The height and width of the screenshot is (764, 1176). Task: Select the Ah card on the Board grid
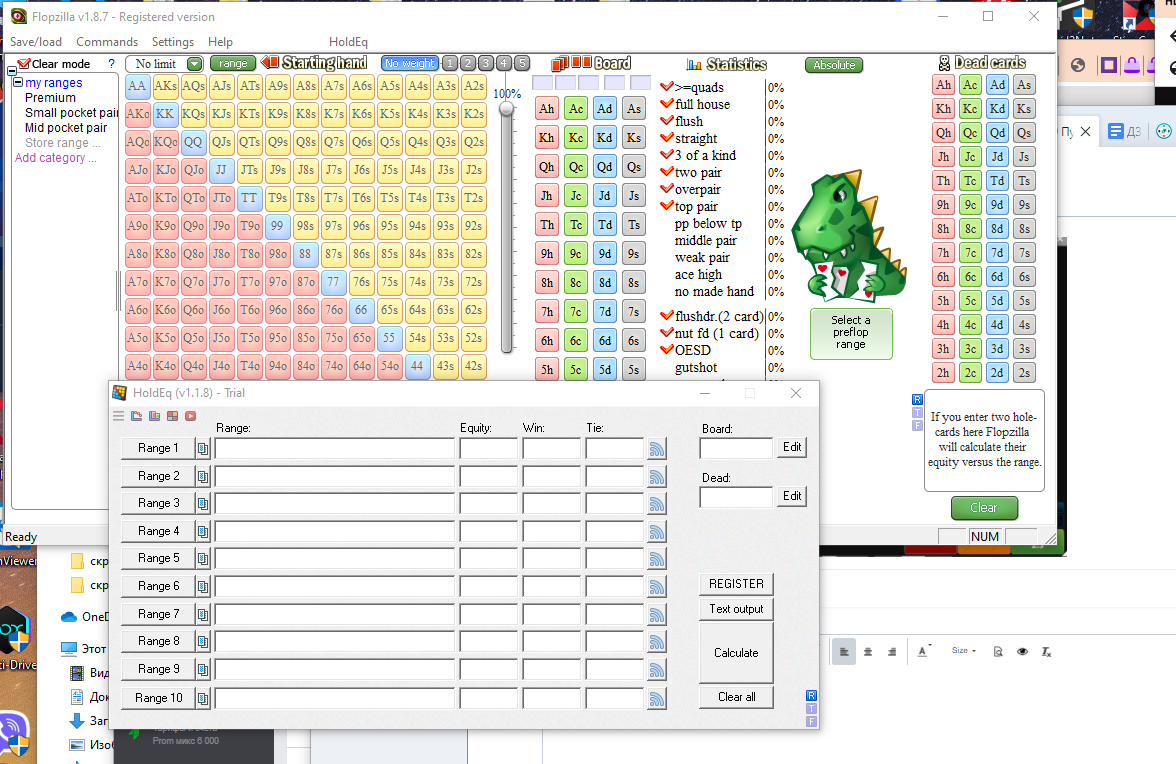547,109
